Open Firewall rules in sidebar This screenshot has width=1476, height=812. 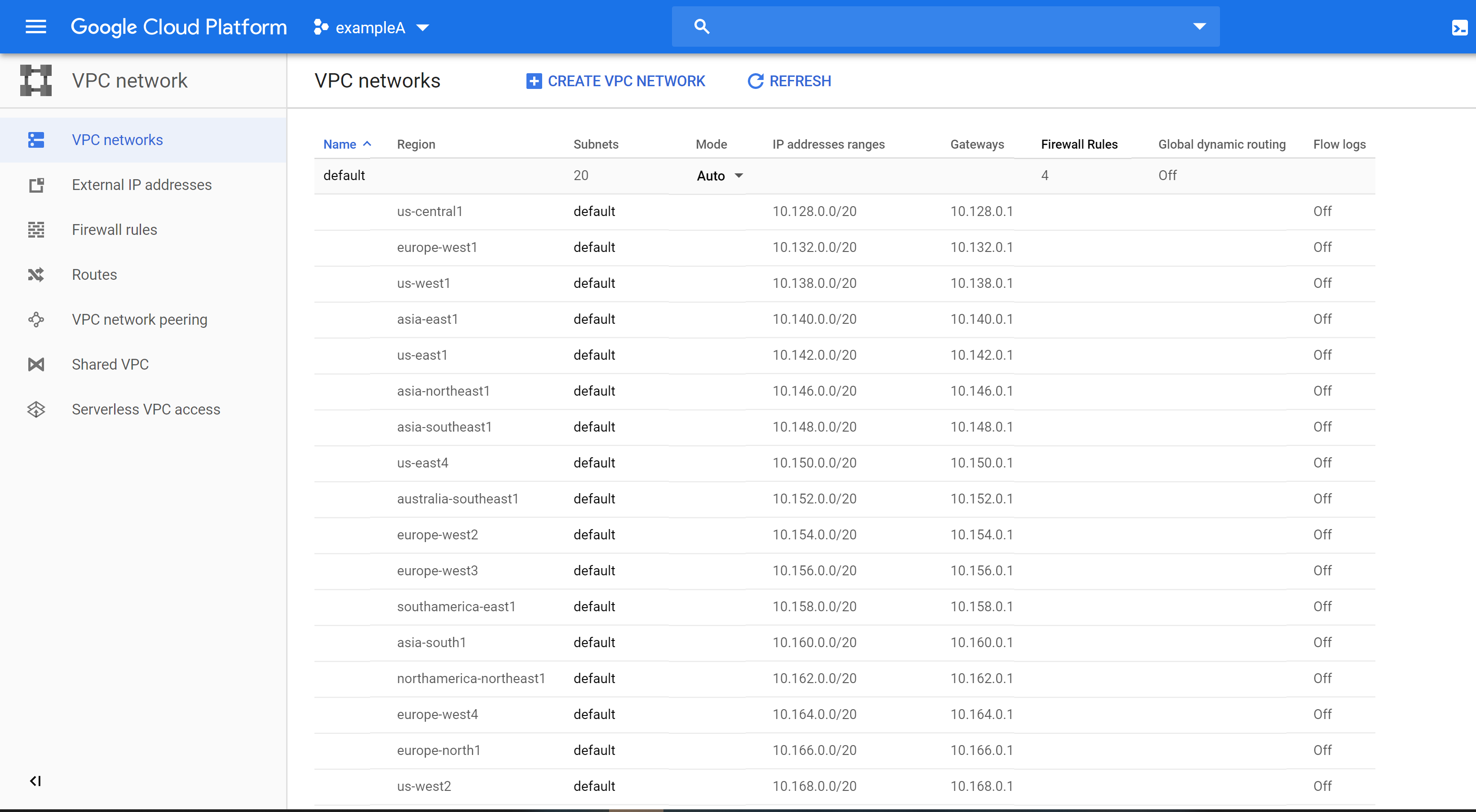[114, 230]
